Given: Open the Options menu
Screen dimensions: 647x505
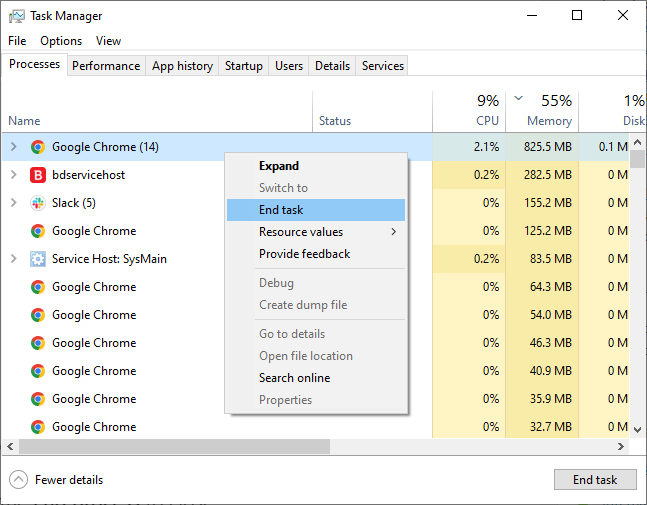Looking at the screenshot, I should (61, 41).
